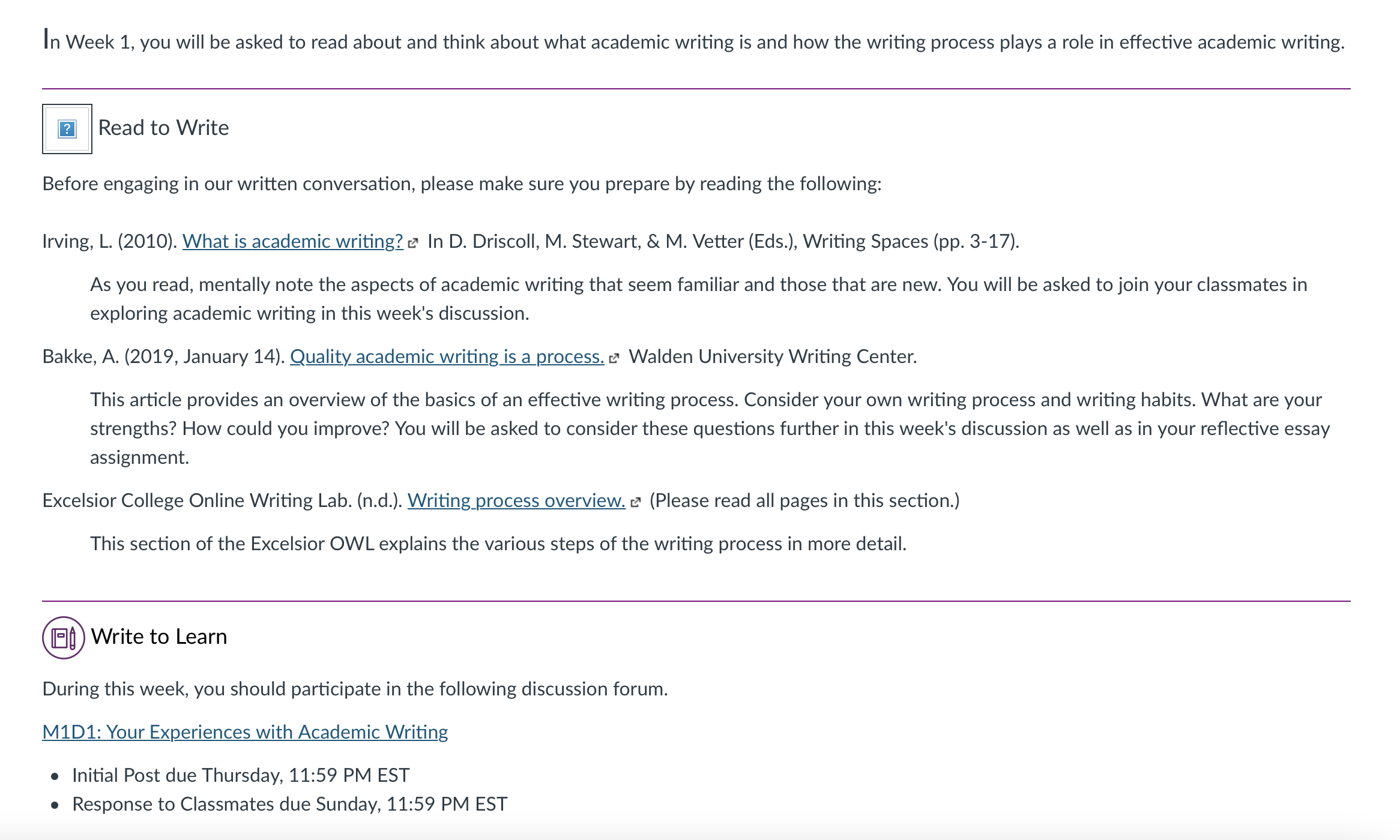Click the 'Before engaging in our written conversation' sentence

(x=462, y=184)
